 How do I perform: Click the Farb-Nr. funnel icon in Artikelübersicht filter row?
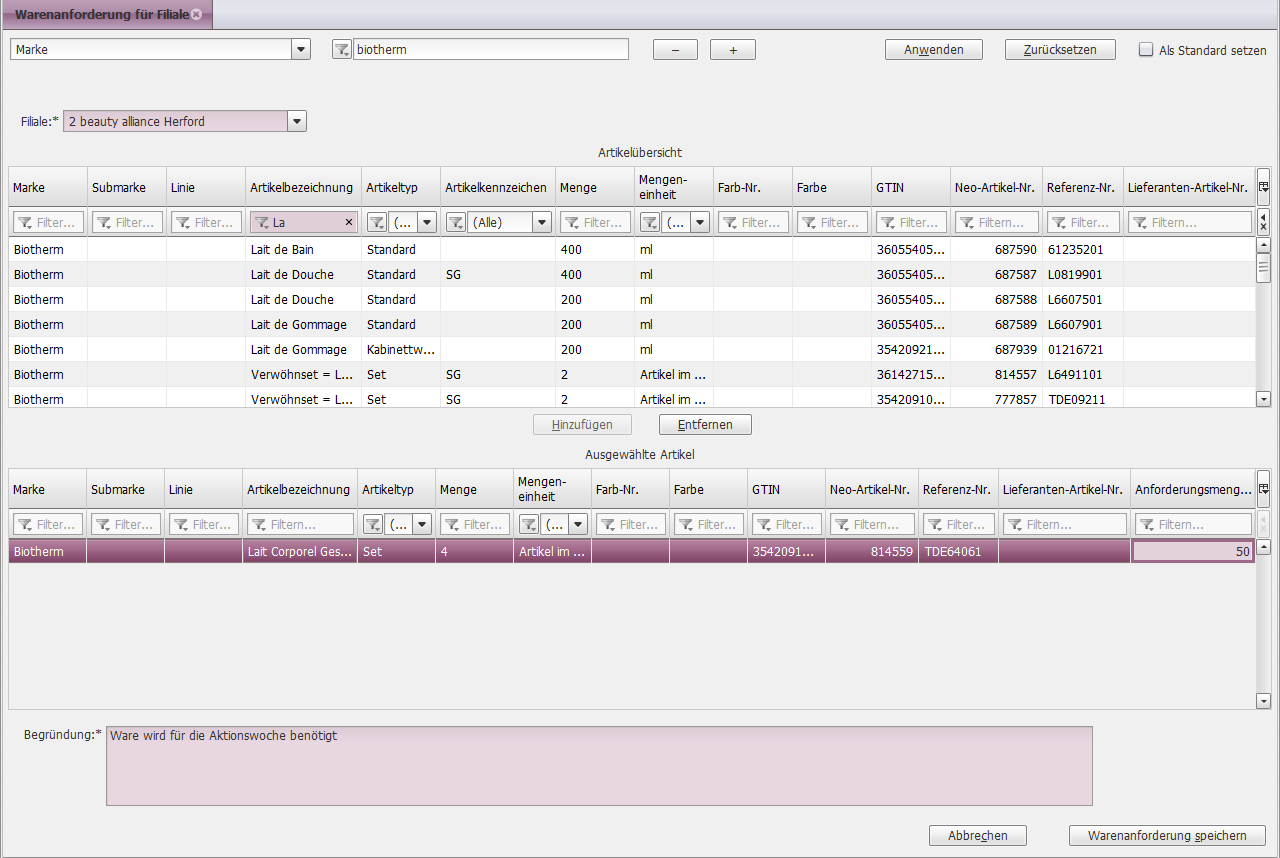tap(730, 223)
